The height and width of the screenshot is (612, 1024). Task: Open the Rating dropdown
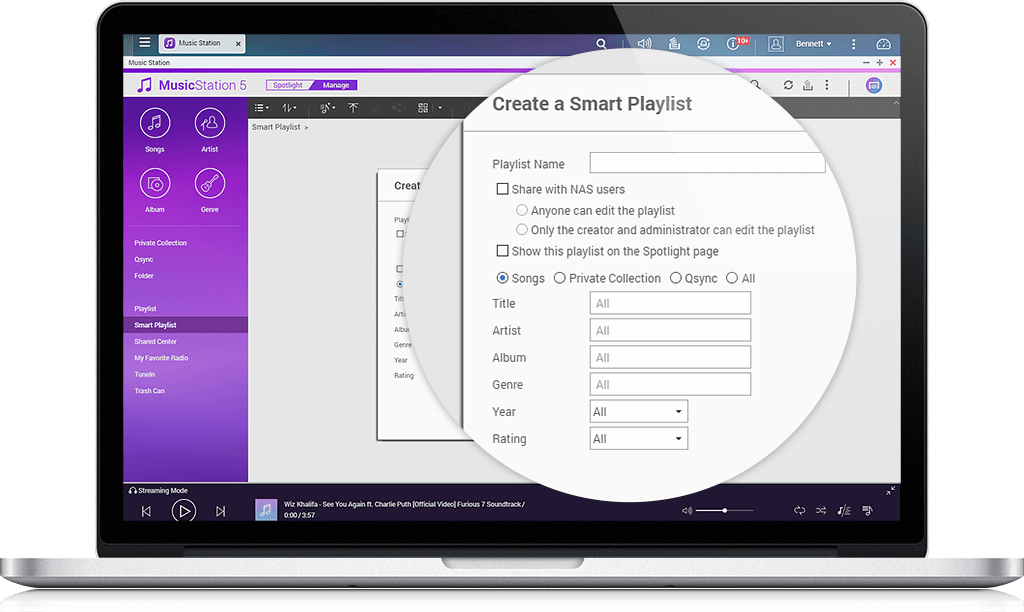(x=638, y=438)
